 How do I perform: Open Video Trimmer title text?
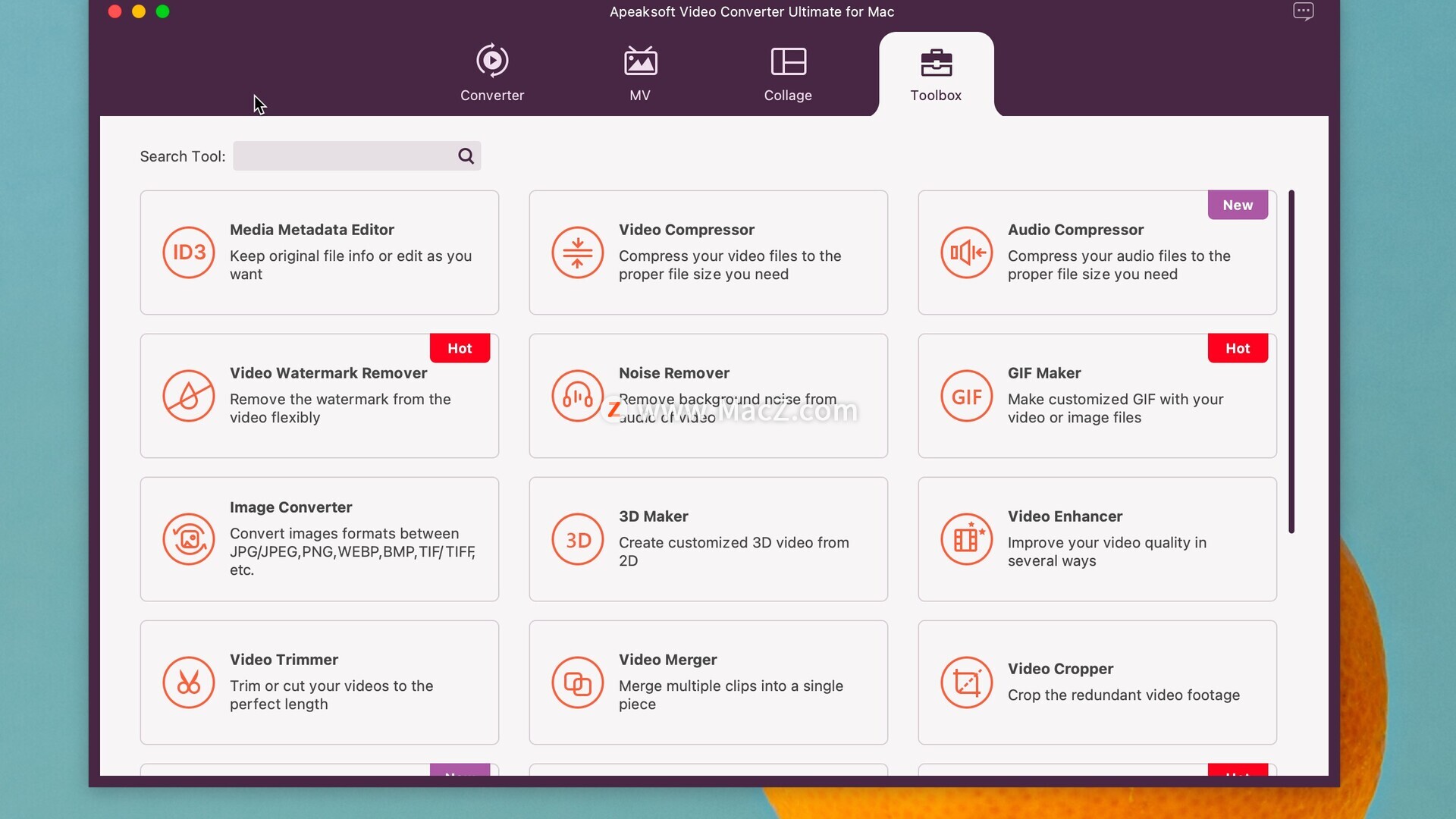[284, 660]
